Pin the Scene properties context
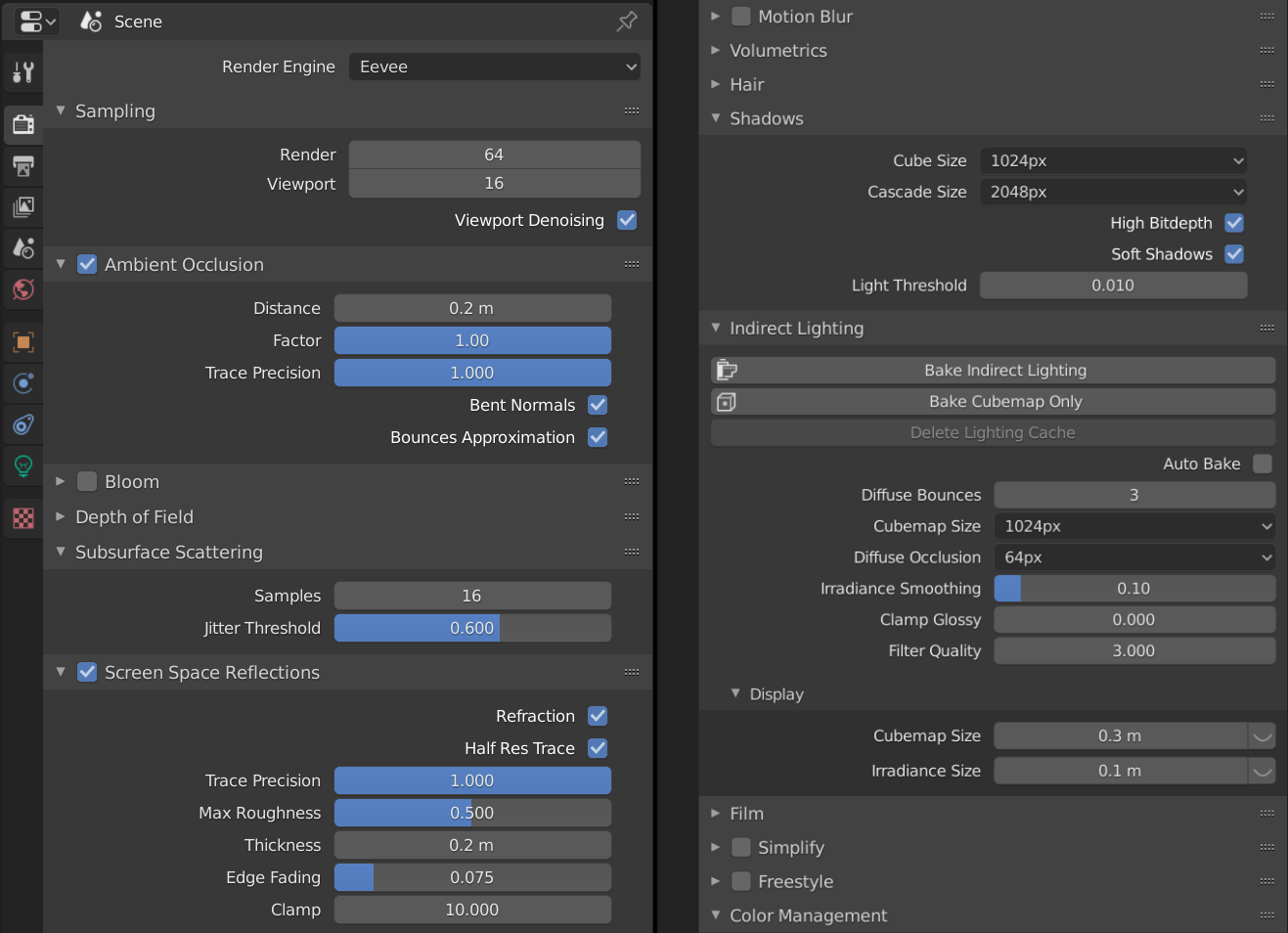The height and width of the screenshot is (933, 1288). 627,22
